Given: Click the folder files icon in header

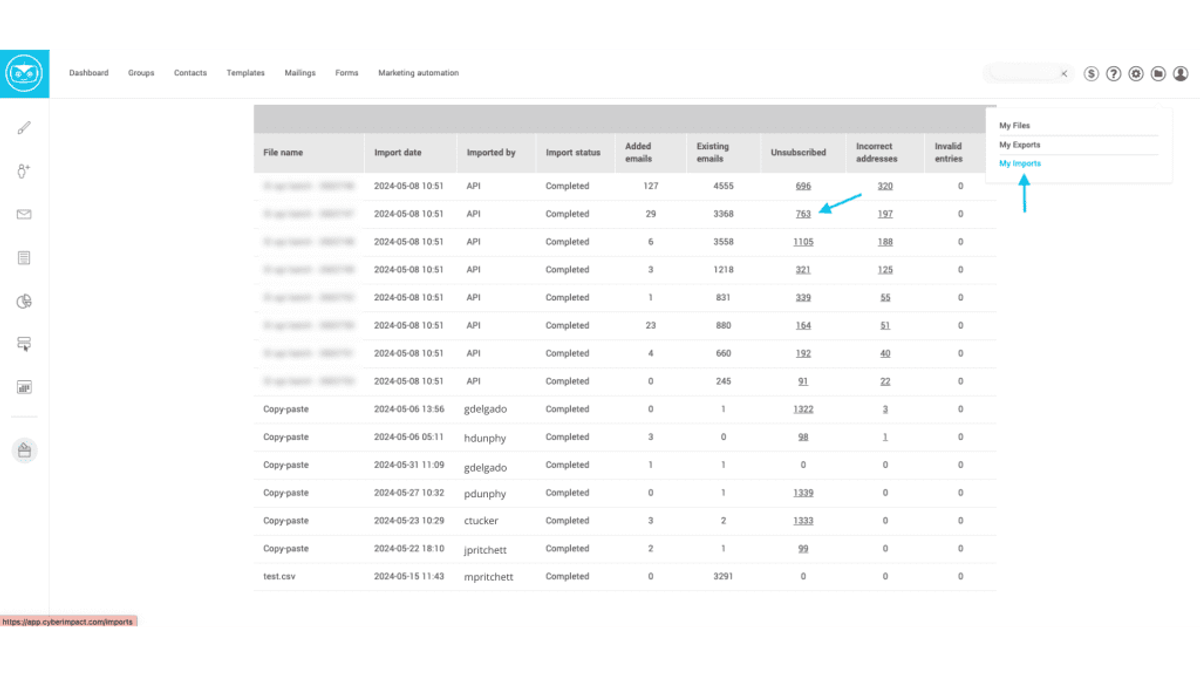Looking at the screenshot, I should coord(1158,74).
